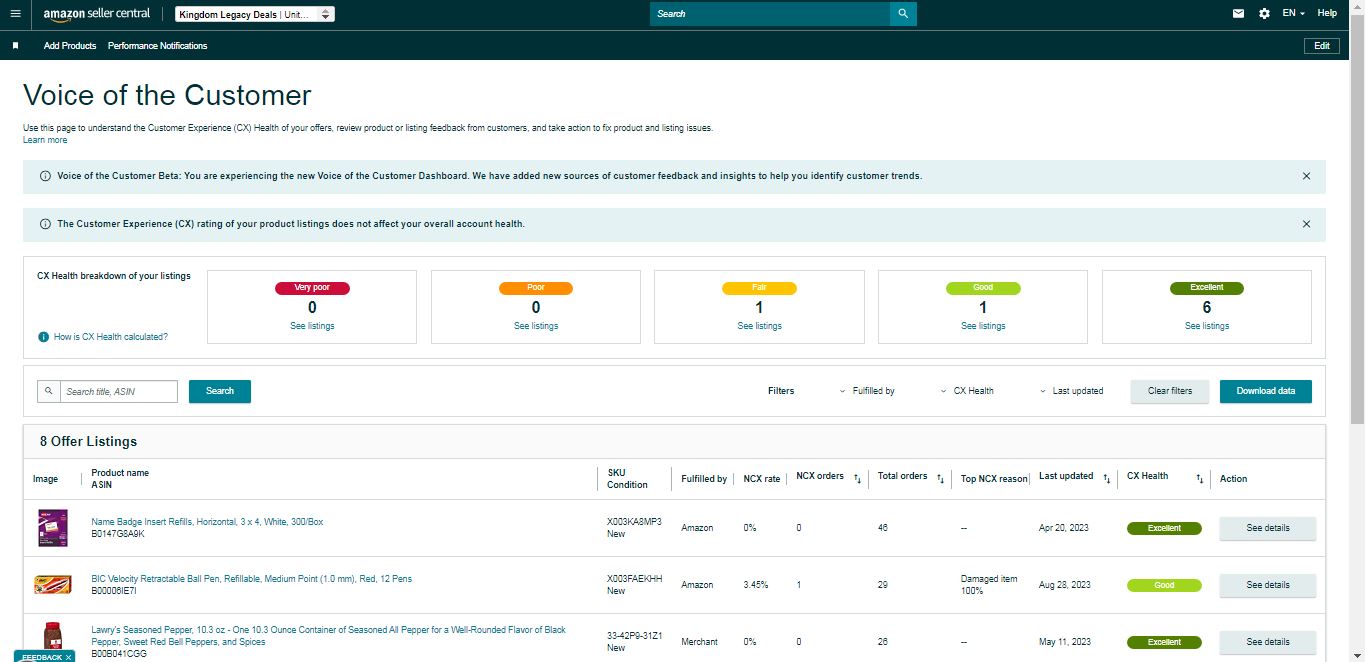Open the Feedback tab
Viewport: 1365px width, 662px height.
[41, 657]
